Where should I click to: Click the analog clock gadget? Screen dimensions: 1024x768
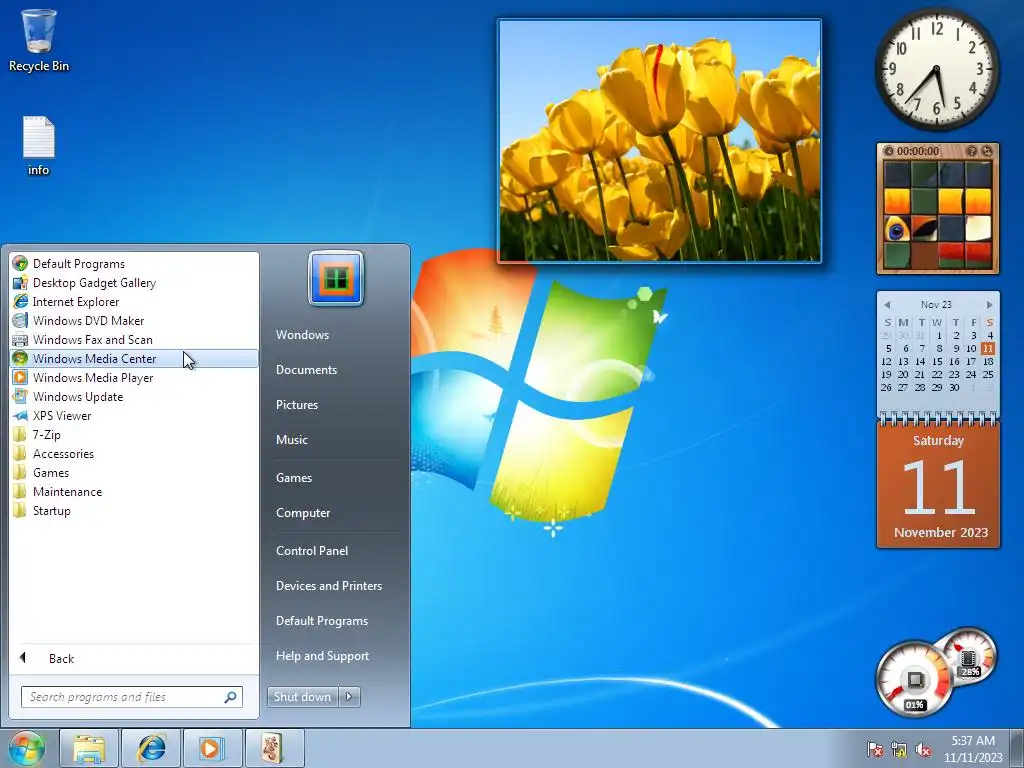(936, 69)
